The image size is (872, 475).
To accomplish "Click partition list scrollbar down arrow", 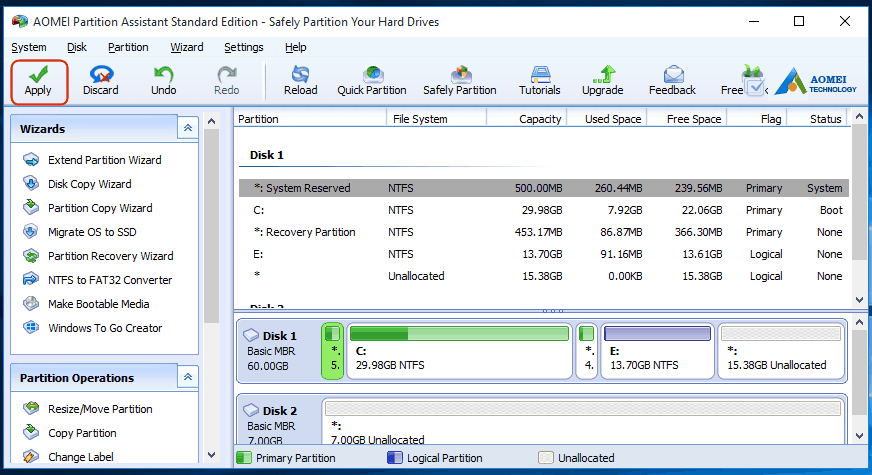I will point(859,300).
